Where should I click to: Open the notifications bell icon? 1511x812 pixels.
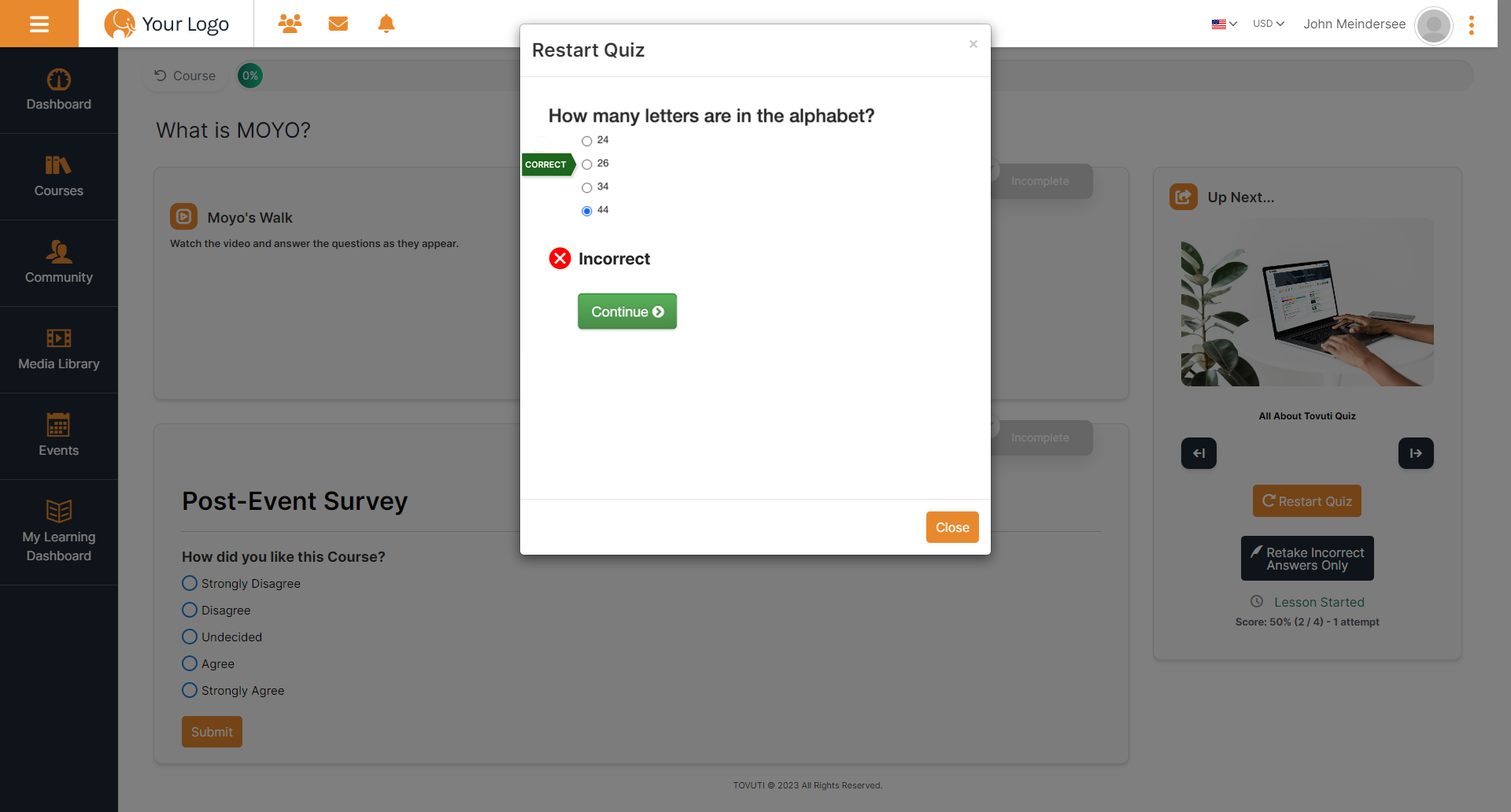pos(386,24)
